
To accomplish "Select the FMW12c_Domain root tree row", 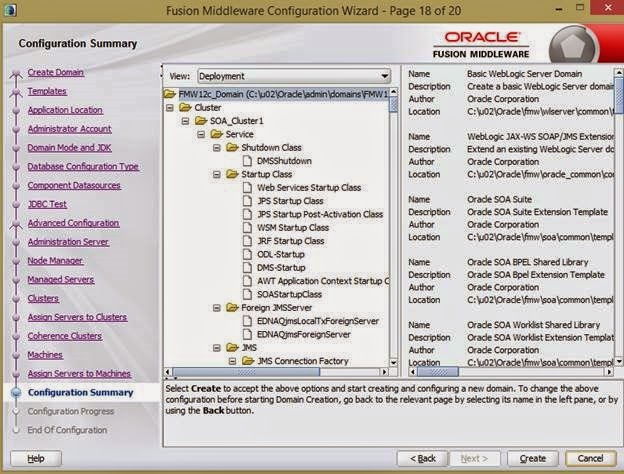I will 276,94.
